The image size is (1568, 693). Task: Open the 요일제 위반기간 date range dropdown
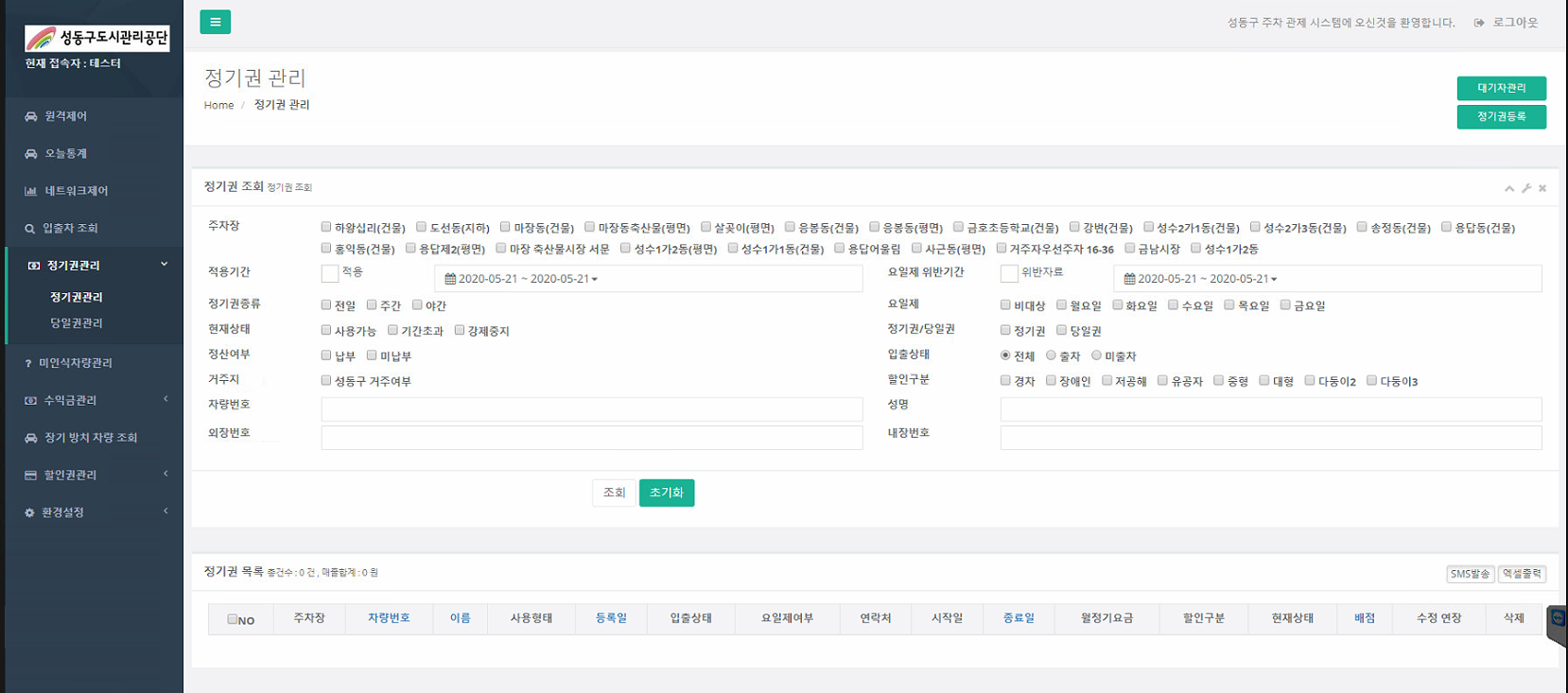[1328, 279]
